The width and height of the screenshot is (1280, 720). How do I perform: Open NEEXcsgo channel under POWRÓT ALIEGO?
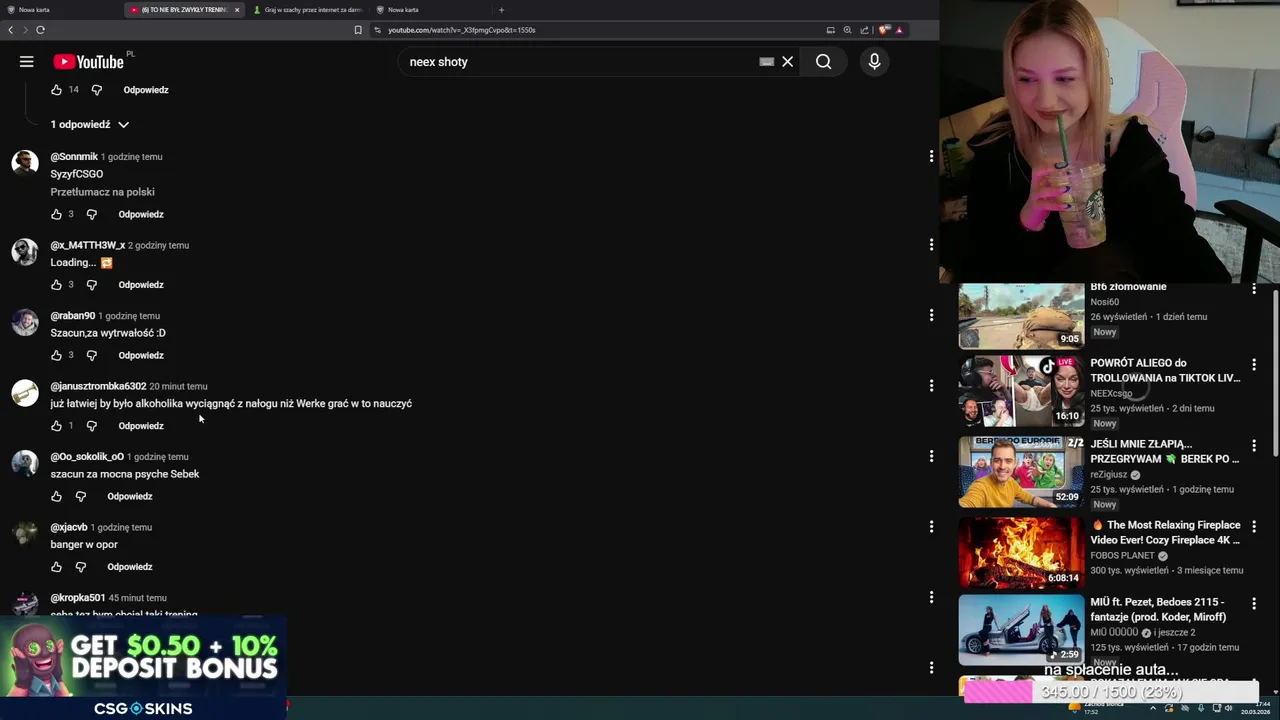(x=1111, y=394)
